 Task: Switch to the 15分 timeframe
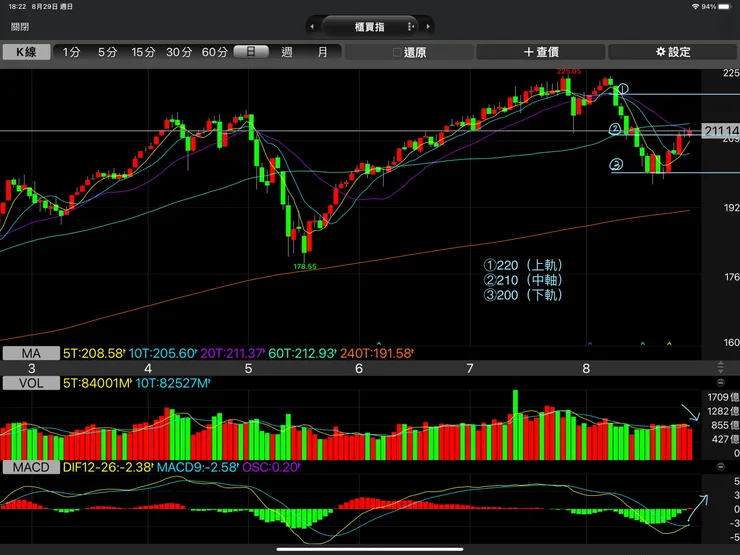(143, 52)
